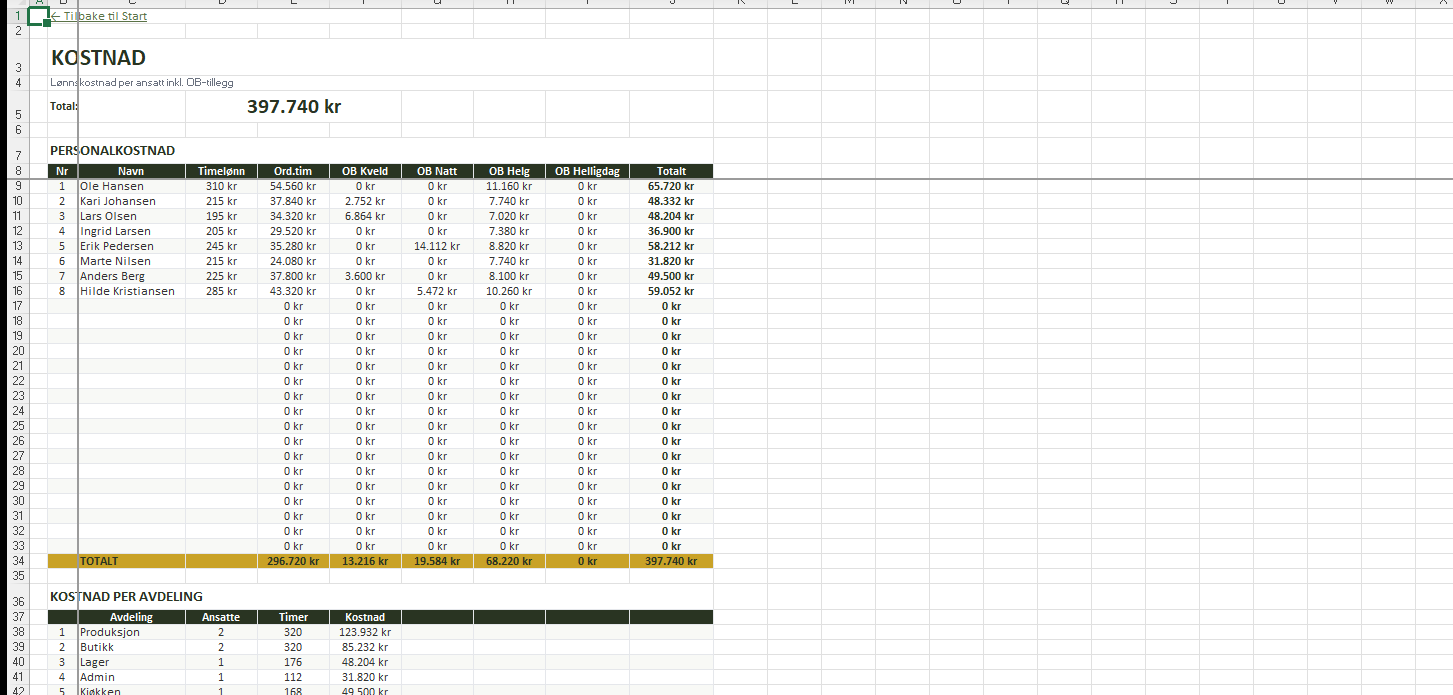Select row header number 9

point(17,186)
